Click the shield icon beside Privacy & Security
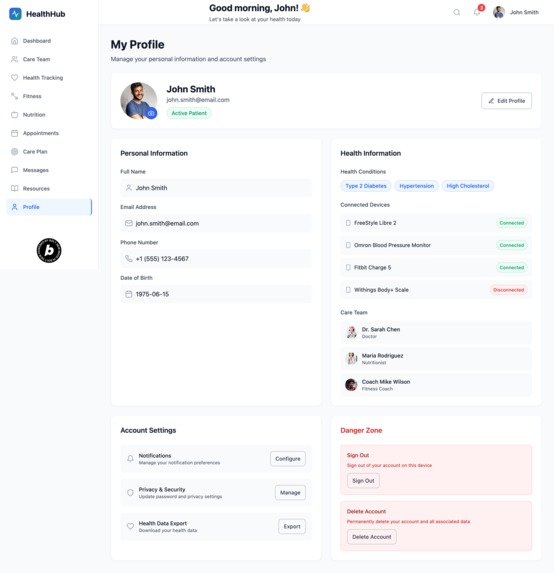 (x=130, y=493)
